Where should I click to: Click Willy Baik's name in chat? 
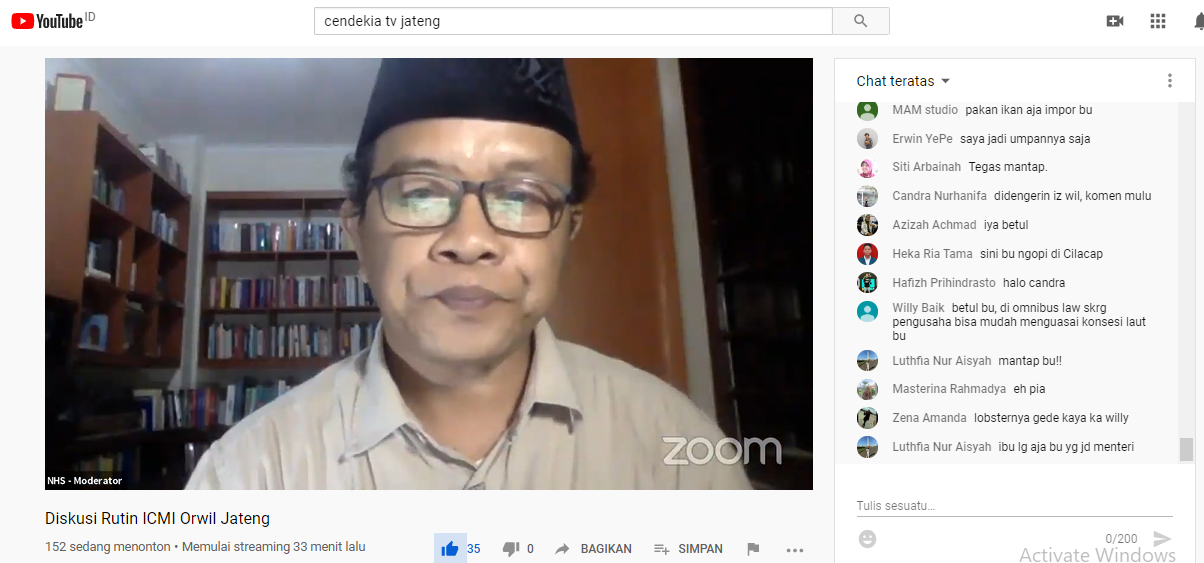point(918,308)
